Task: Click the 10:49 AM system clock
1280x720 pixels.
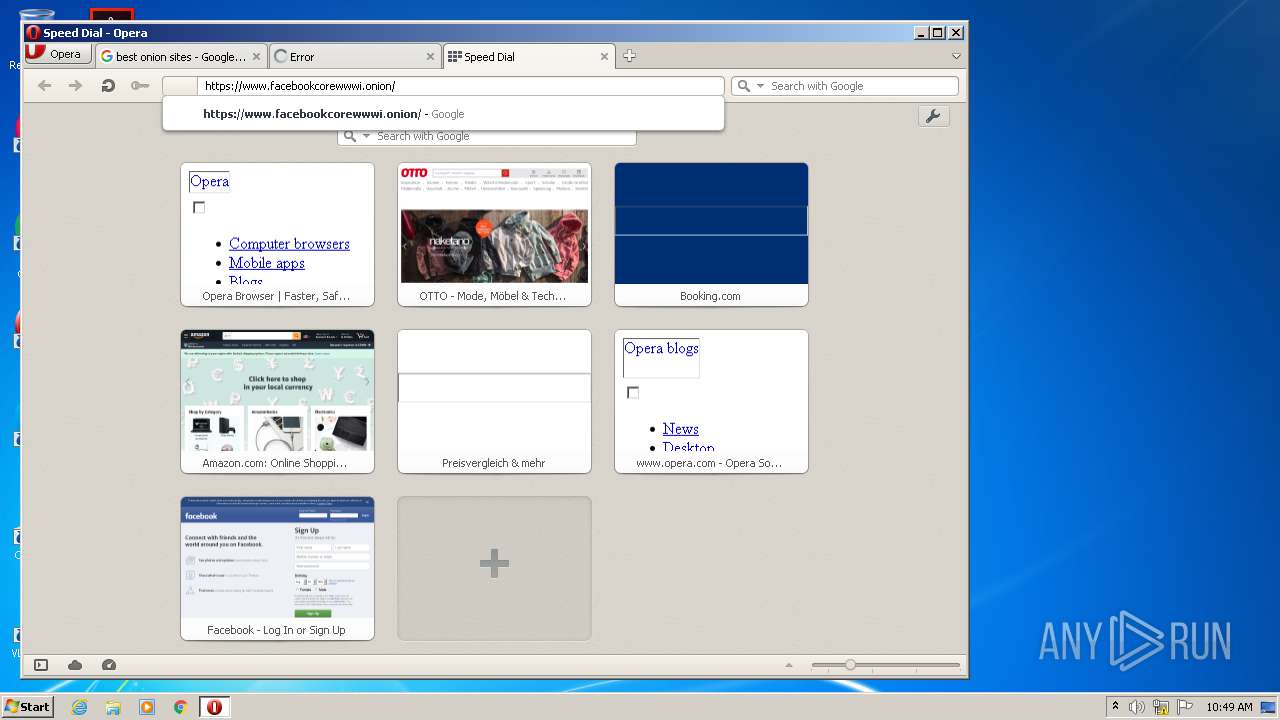Action: (1229, 707)
